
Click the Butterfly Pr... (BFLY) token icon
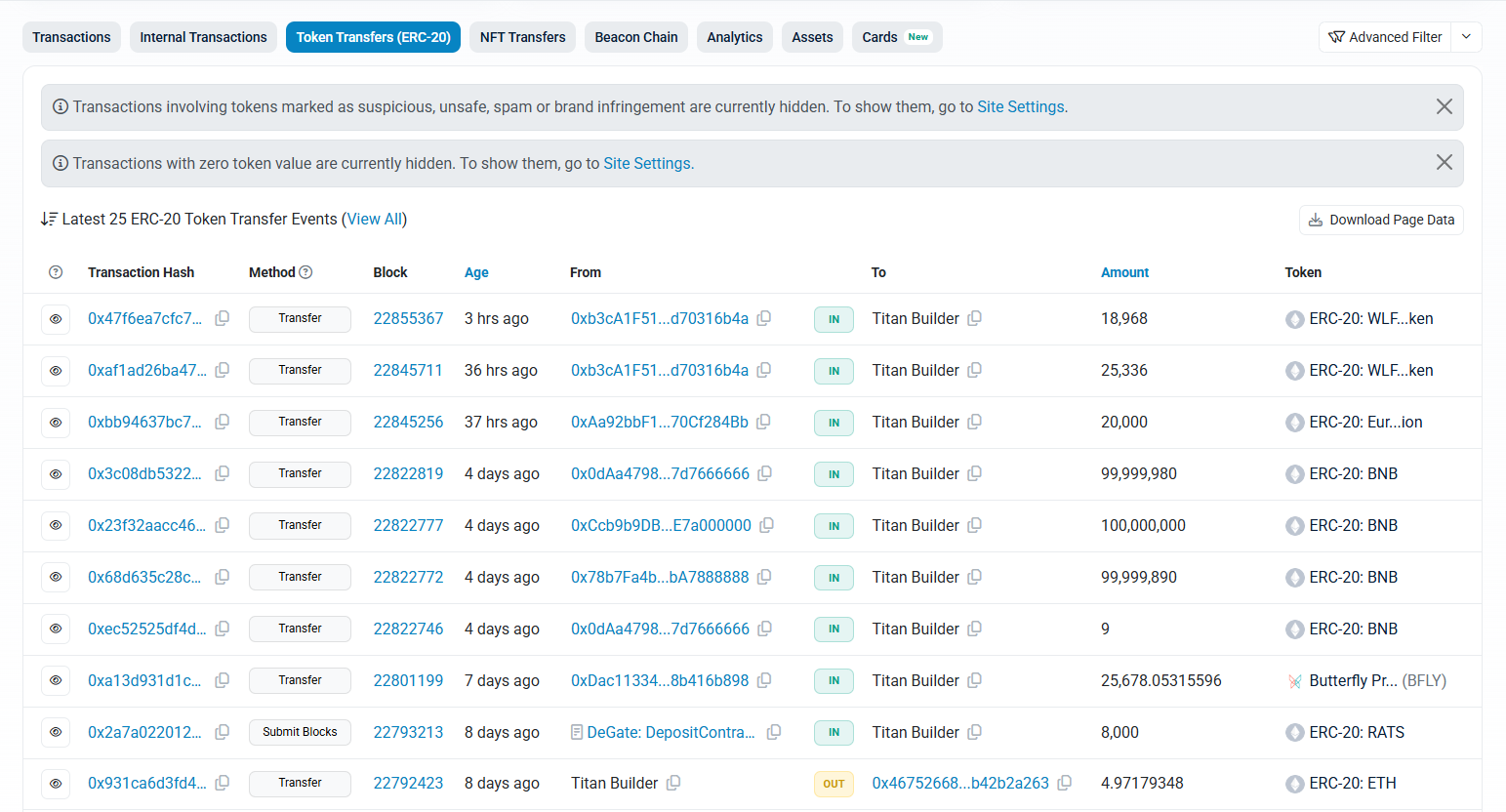pos(1295,681)
